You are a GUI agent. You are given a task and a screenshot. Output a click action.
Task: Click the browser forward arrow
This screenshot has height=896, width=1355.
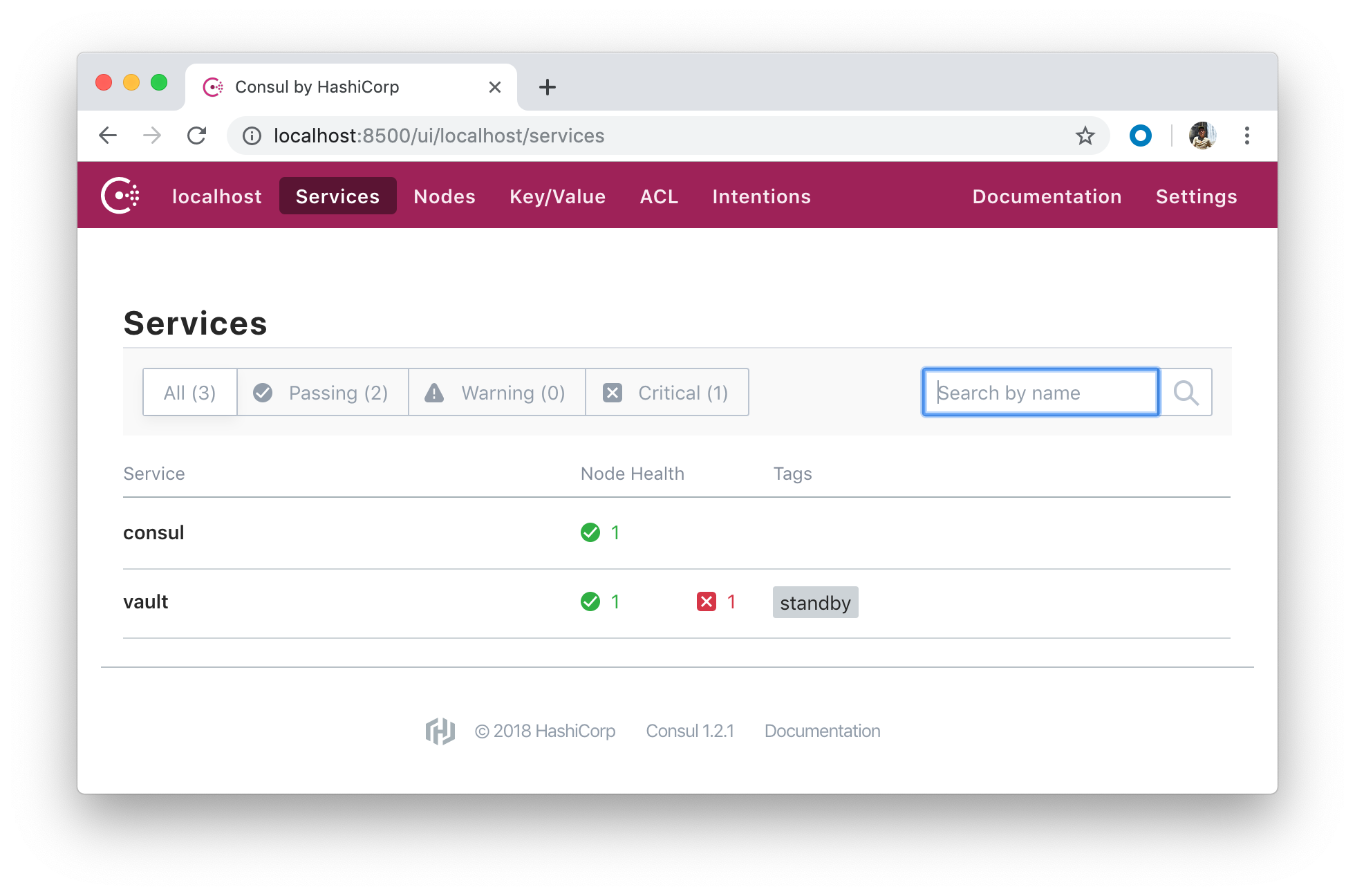point(152,136)
